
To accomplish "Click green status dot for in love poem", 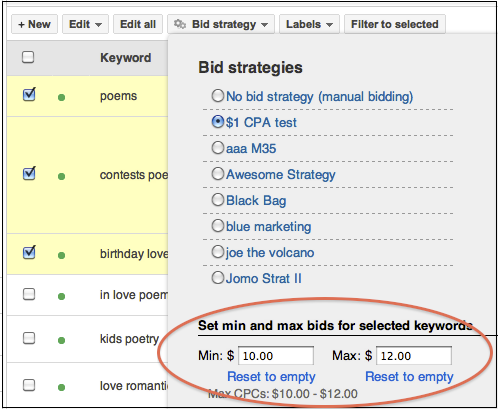I will (61, 296).
